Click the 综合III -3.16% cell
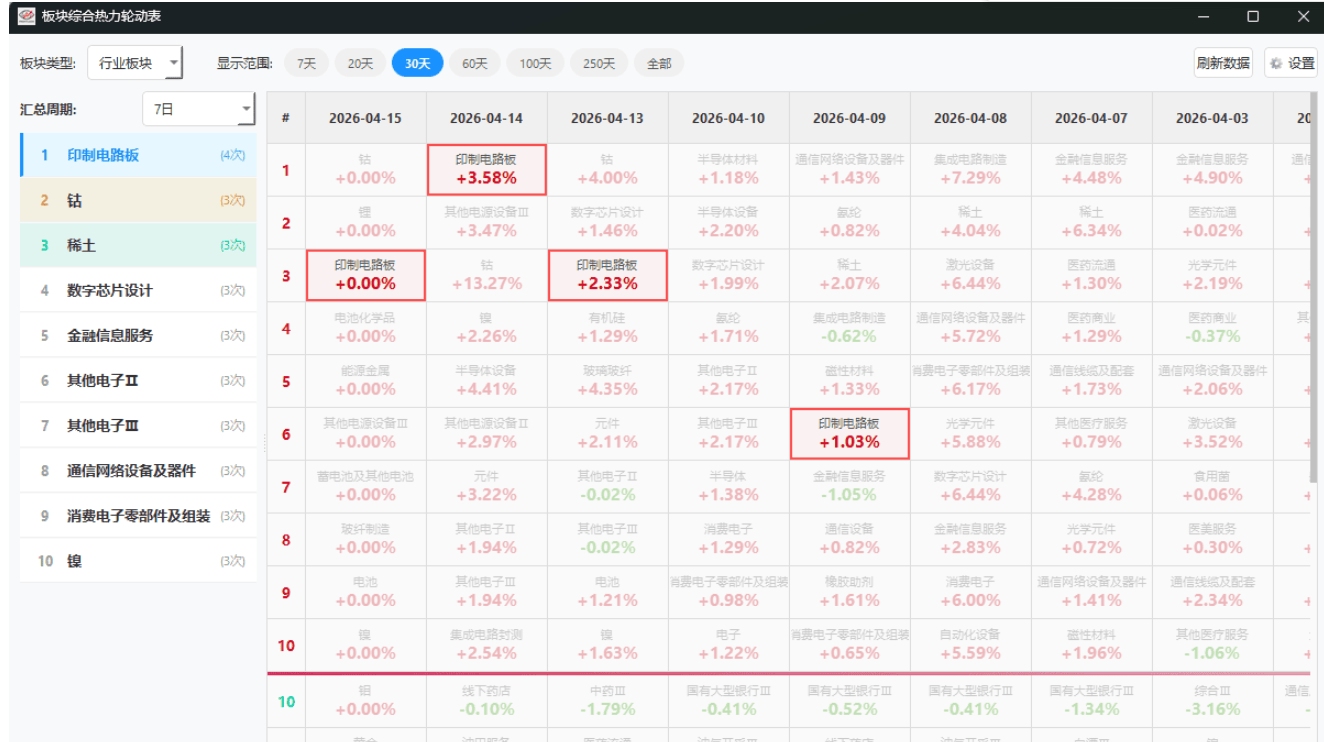 1213,701
